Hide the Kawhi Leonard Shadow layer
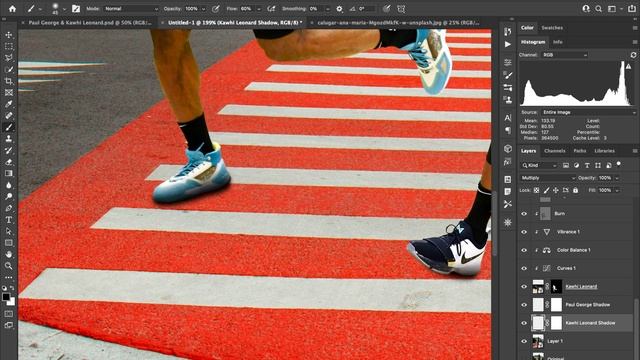Screen dimensions: 640x360 pyautogui.click(x=524, y=323)
